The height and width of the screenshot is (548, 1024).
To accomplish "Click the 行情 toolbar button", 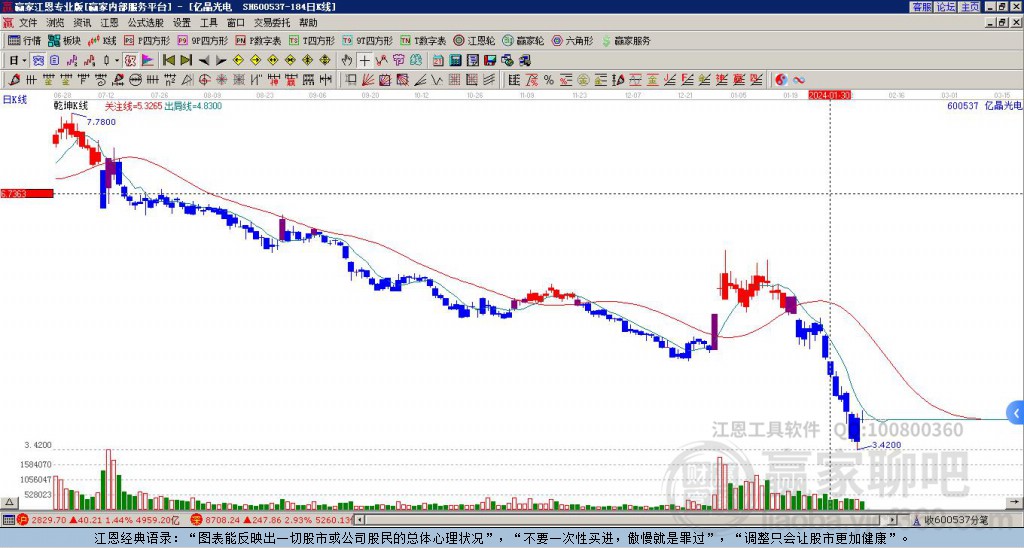I will pyautogui.click(x=24, y=40).
